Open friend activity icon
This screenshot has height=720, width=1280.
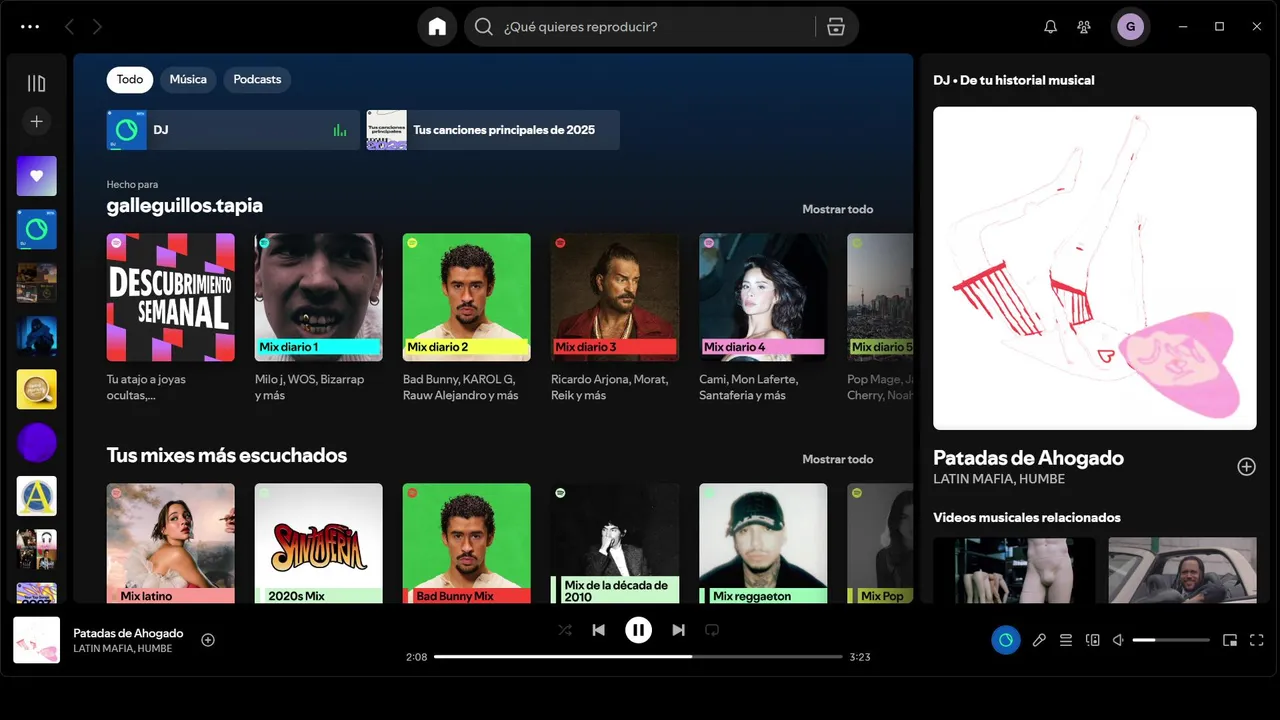1084,27
